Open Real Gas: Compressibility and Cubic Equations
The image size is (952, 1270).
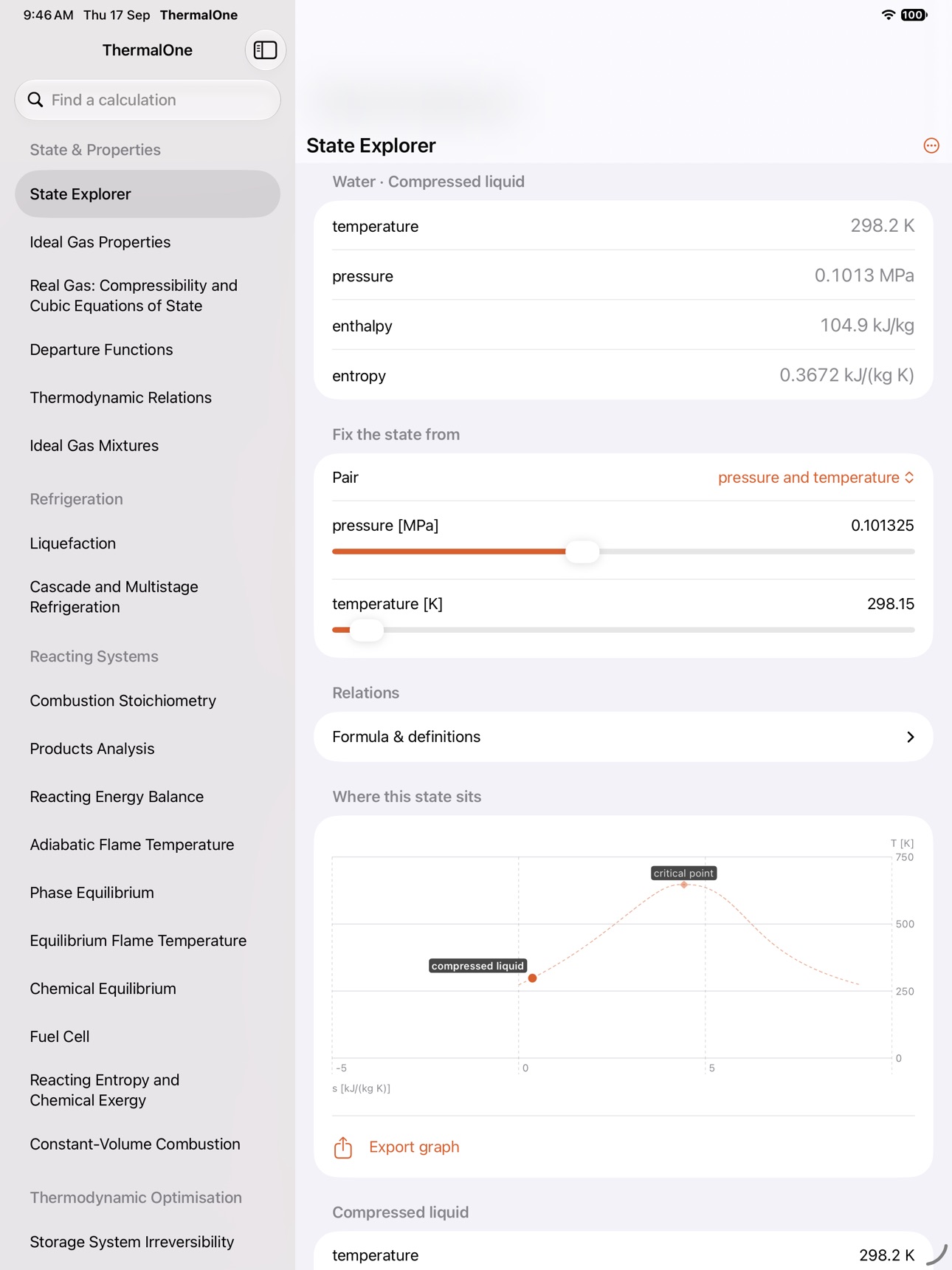148,295
